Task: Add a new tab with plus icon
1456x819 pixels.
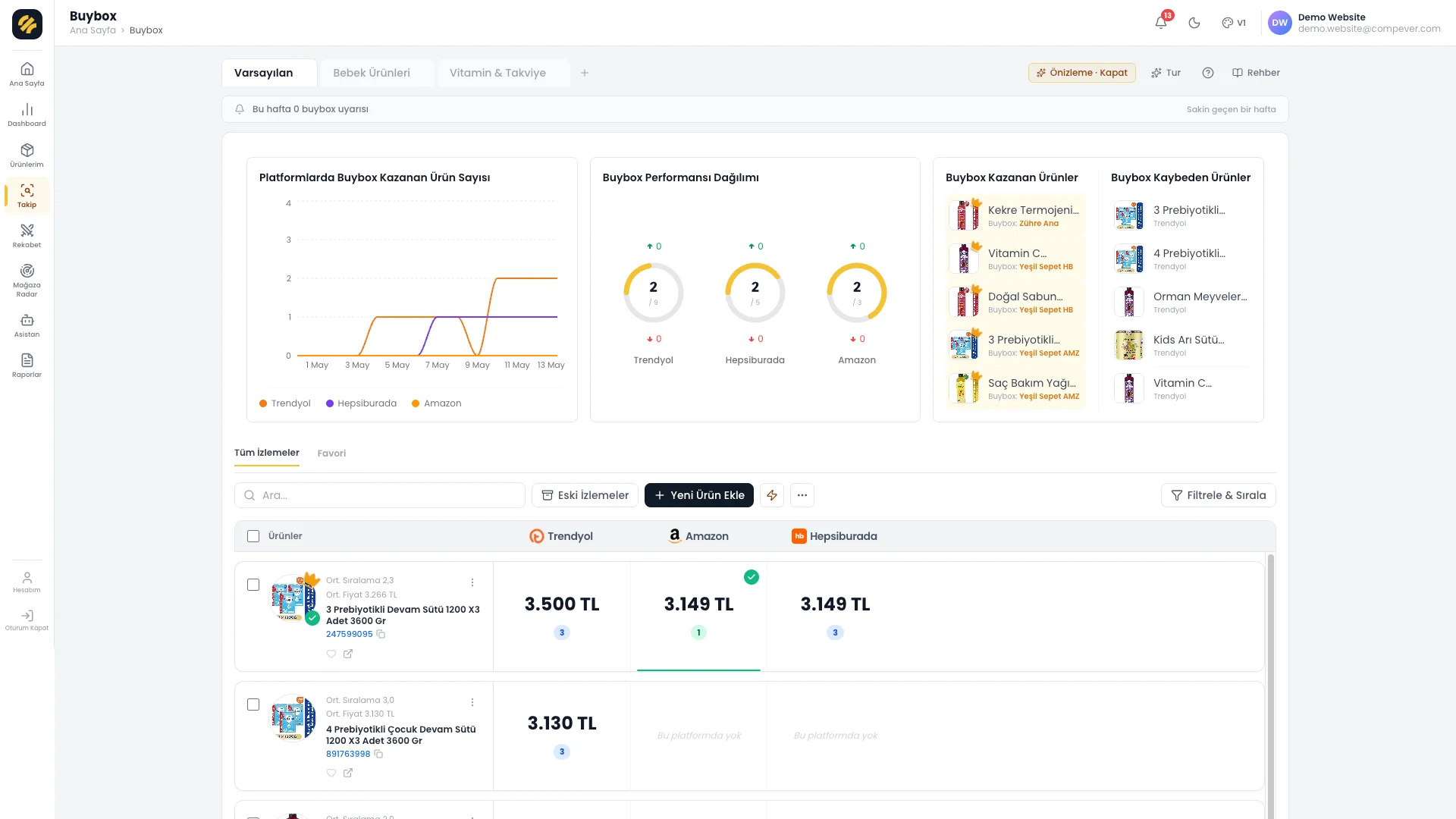Action: click(x=585, y=73)
